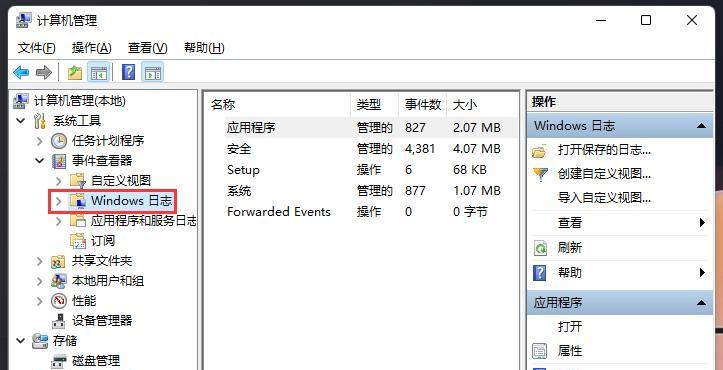Click the 订阅 icon in tree
The image size is (723, 370).
click(x=77, y=240)
